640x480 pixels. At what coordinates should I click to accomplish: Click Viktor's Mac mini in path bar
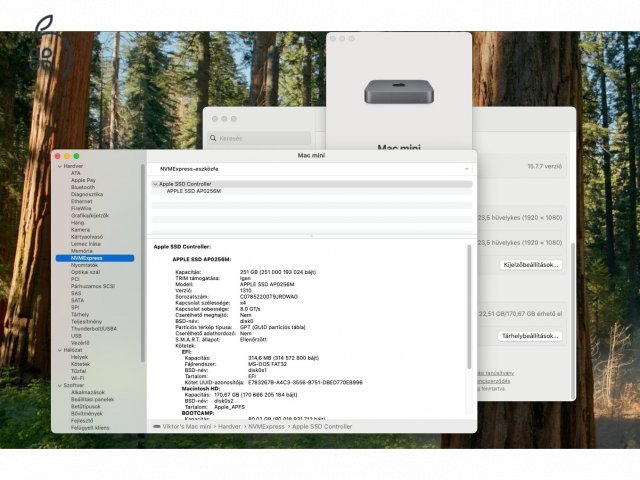click(x=187, y=427)
